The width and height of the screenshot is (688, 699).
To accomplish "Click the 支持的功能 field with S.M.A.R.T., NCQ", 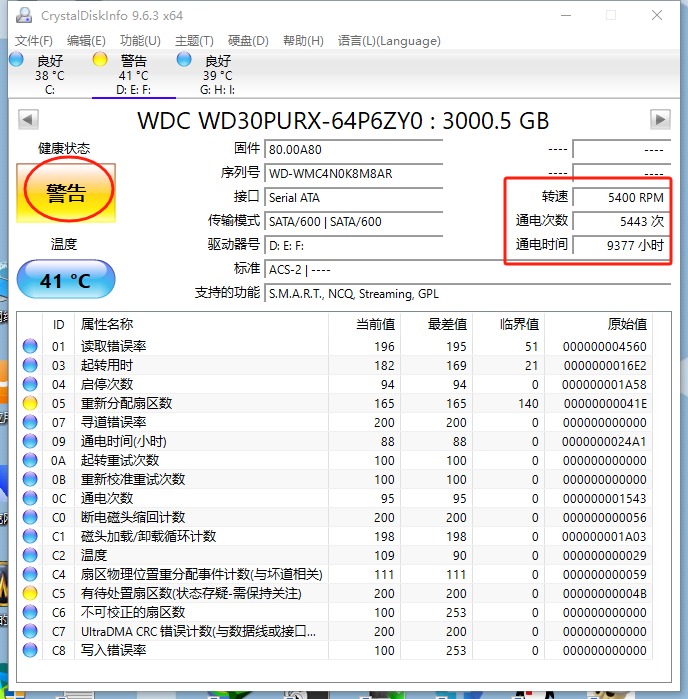I will click(x=467, y=294).
